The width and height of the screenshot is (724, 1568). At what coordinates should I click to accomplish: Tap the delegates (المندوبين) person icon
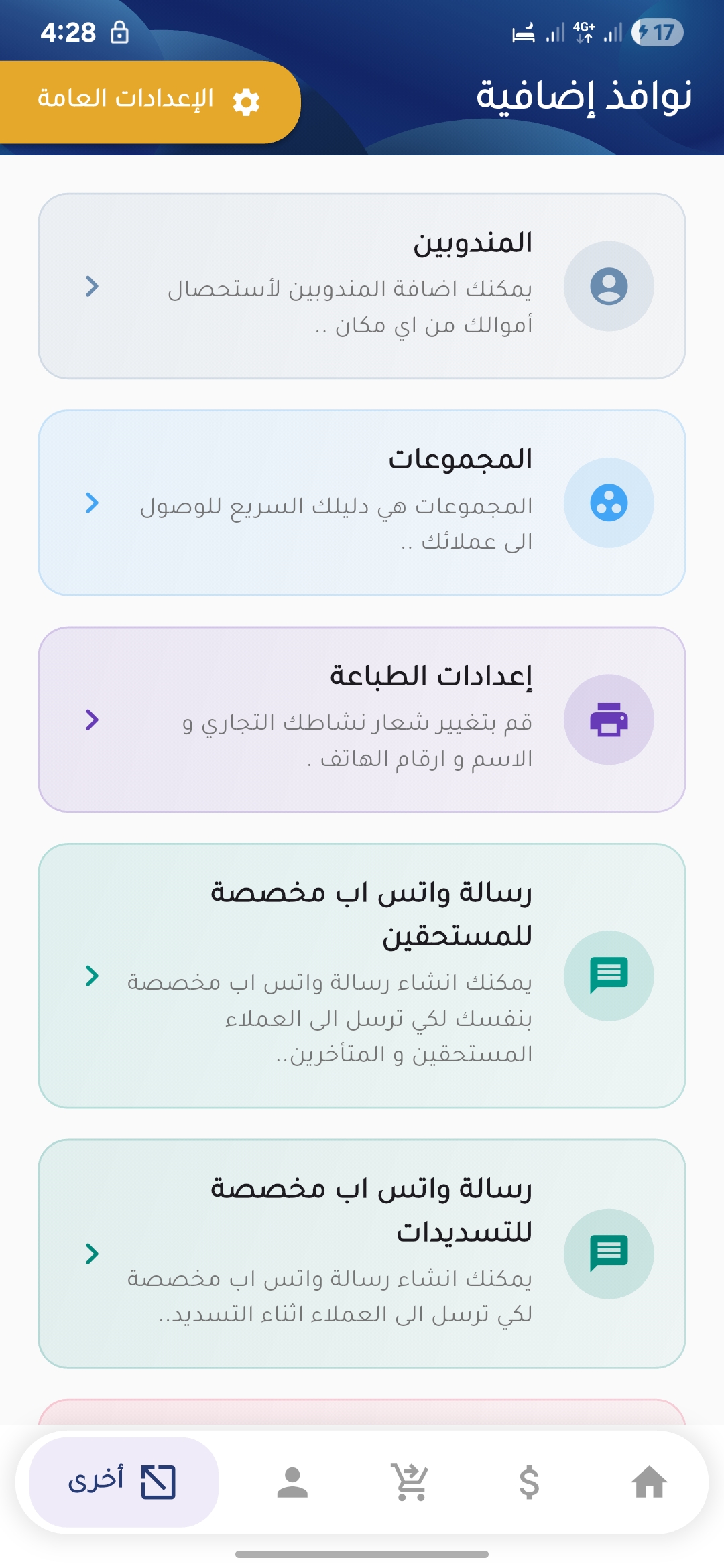(609, 286)
